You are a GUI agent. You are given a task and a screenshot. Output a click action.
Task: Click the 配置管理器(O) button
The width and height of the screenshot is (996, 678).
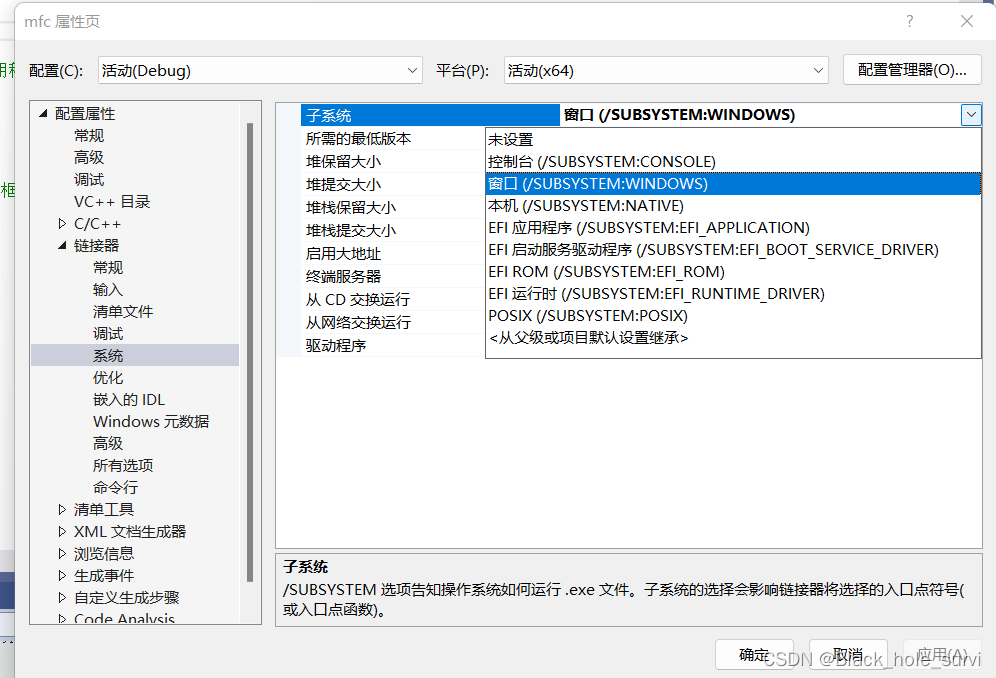point(913,70)
